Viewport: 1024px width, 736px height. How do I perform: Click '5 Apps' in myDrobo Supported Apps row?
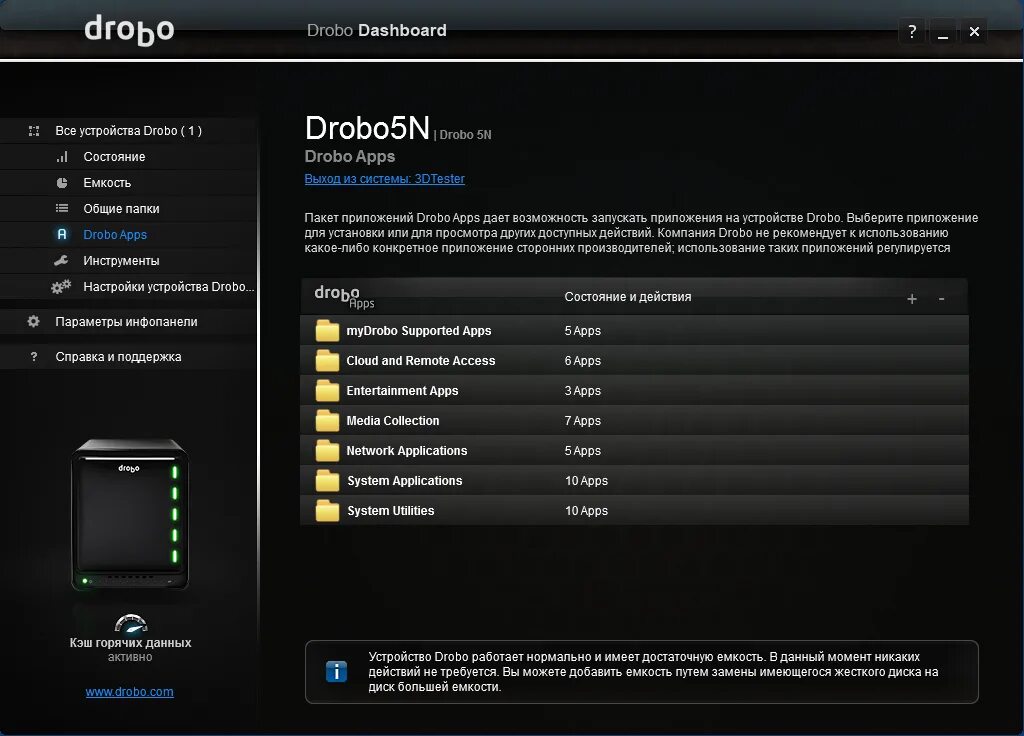[583, 330]
